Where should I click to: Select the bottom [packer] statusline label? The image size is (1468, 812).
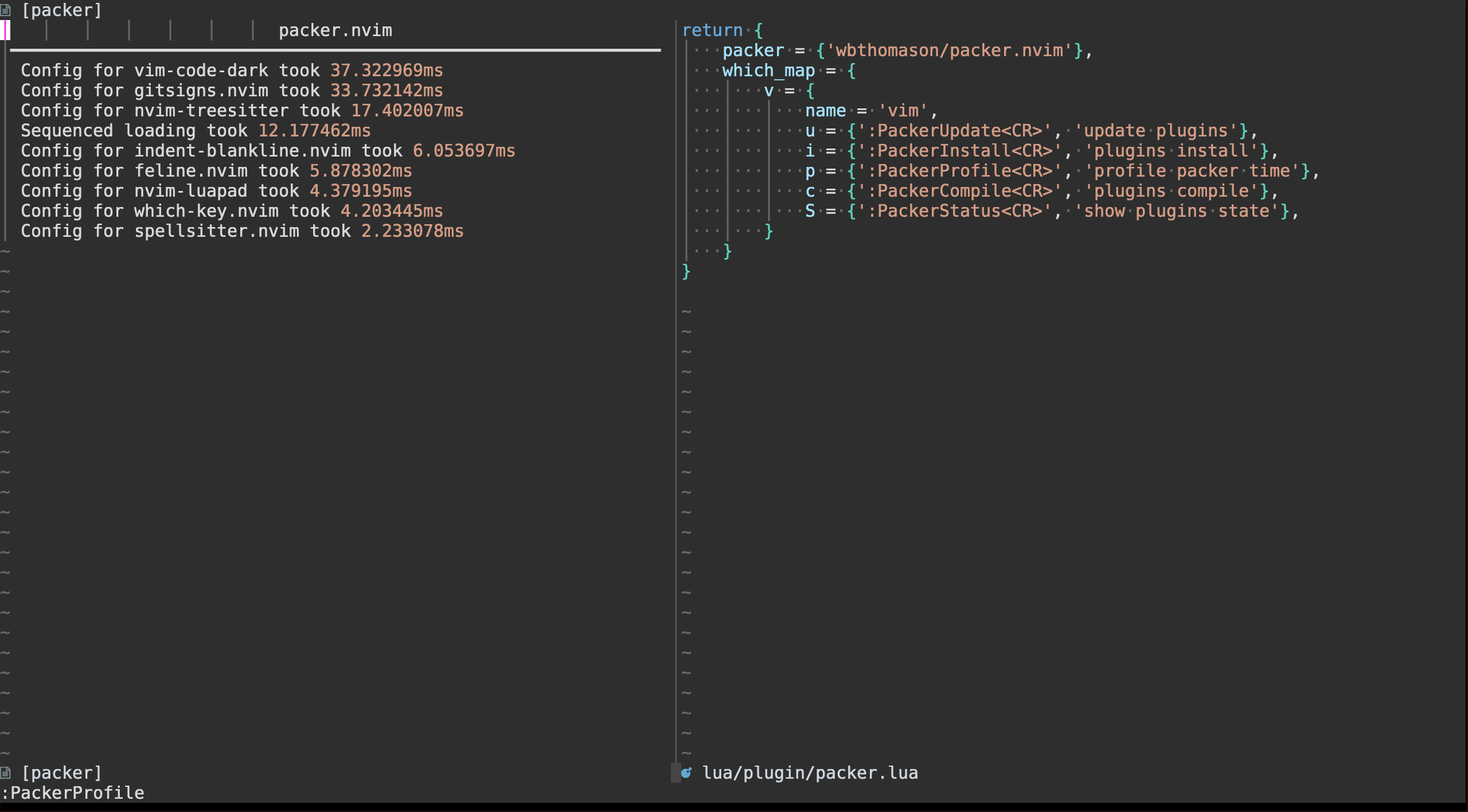tap(61, 773)
